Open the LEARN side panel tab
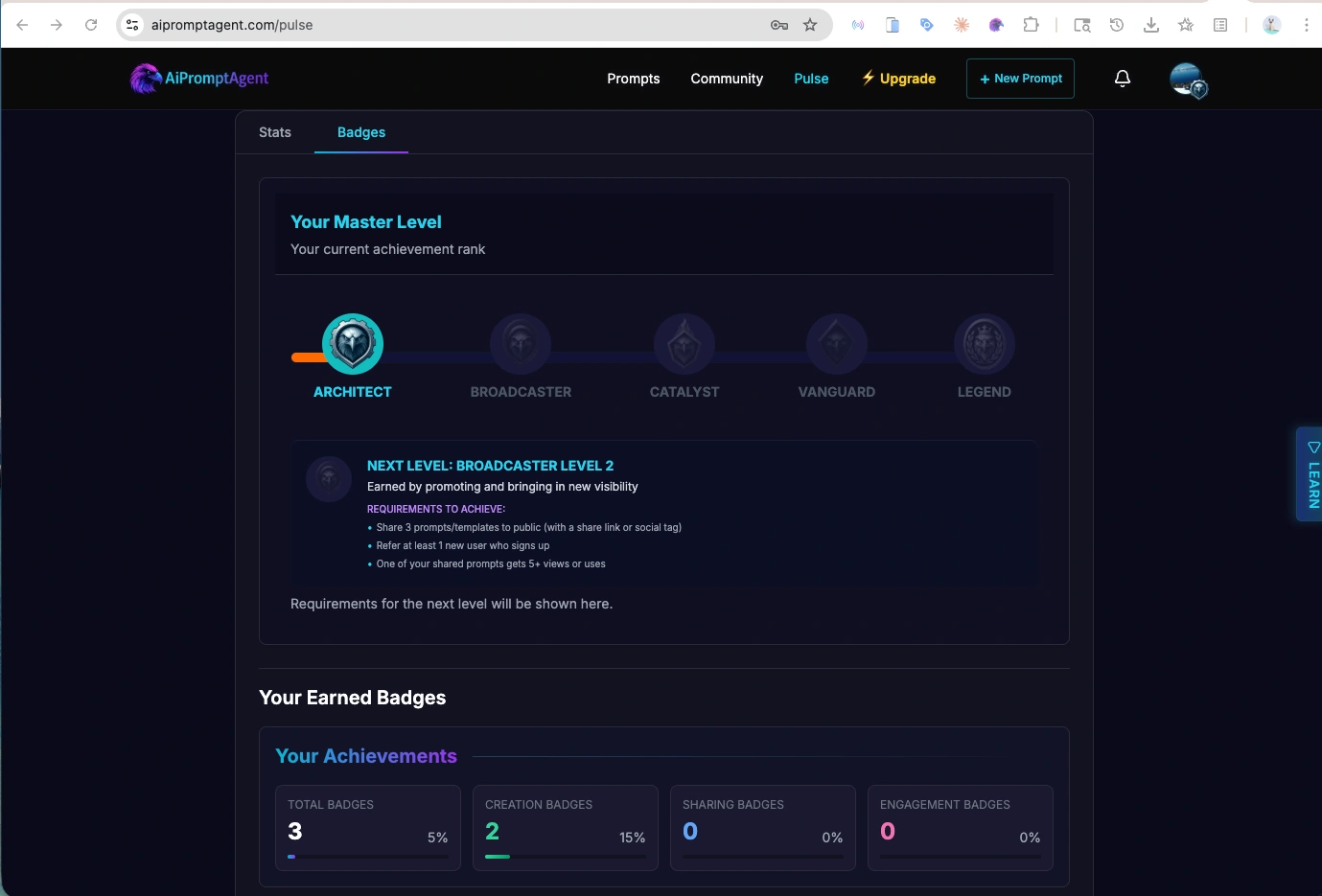1322x896 pixels. click(1310, 474)
